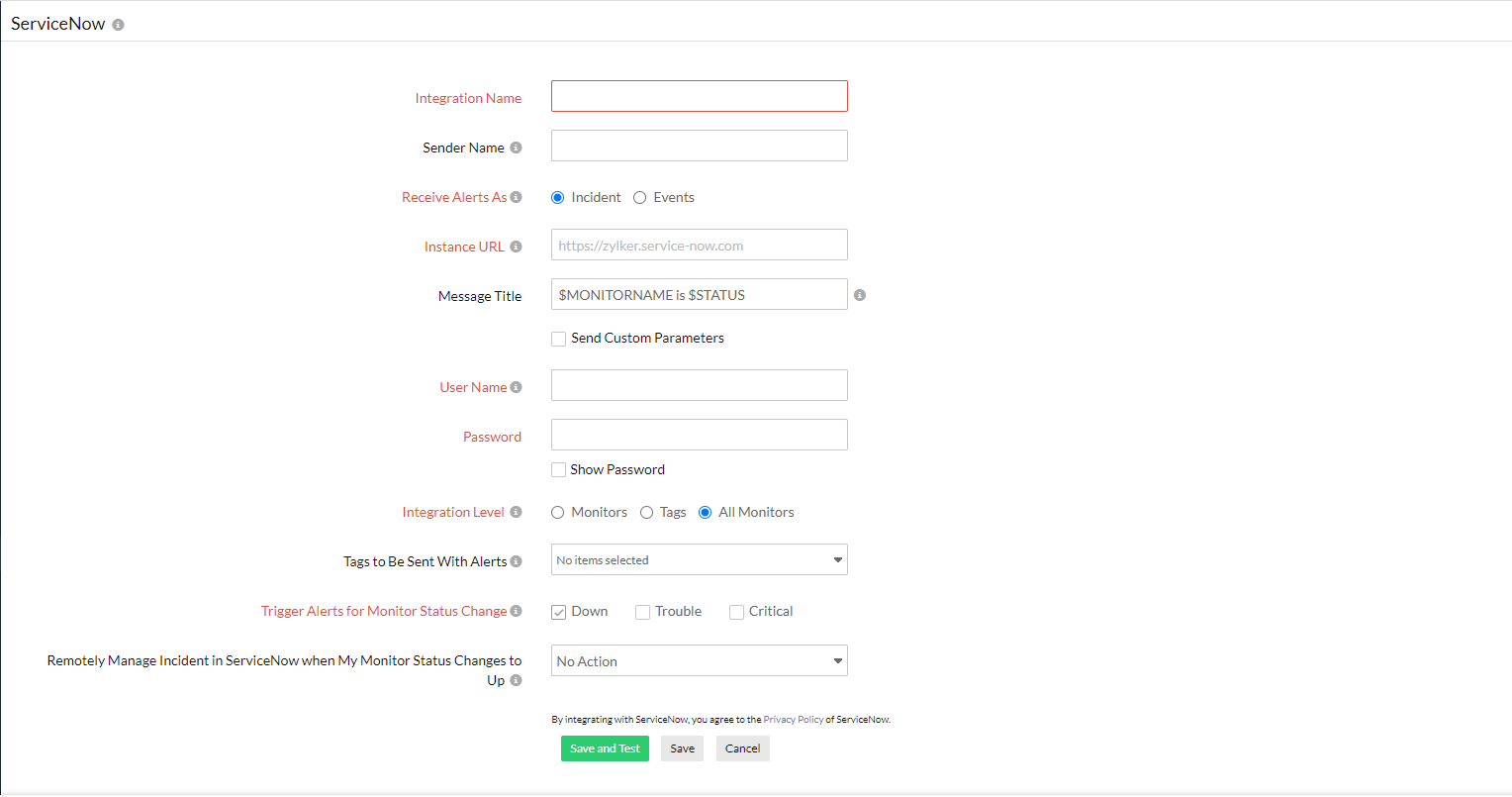
Task: Click info icon beside Receive Alerts As
Action: click(x=516, y=197)
